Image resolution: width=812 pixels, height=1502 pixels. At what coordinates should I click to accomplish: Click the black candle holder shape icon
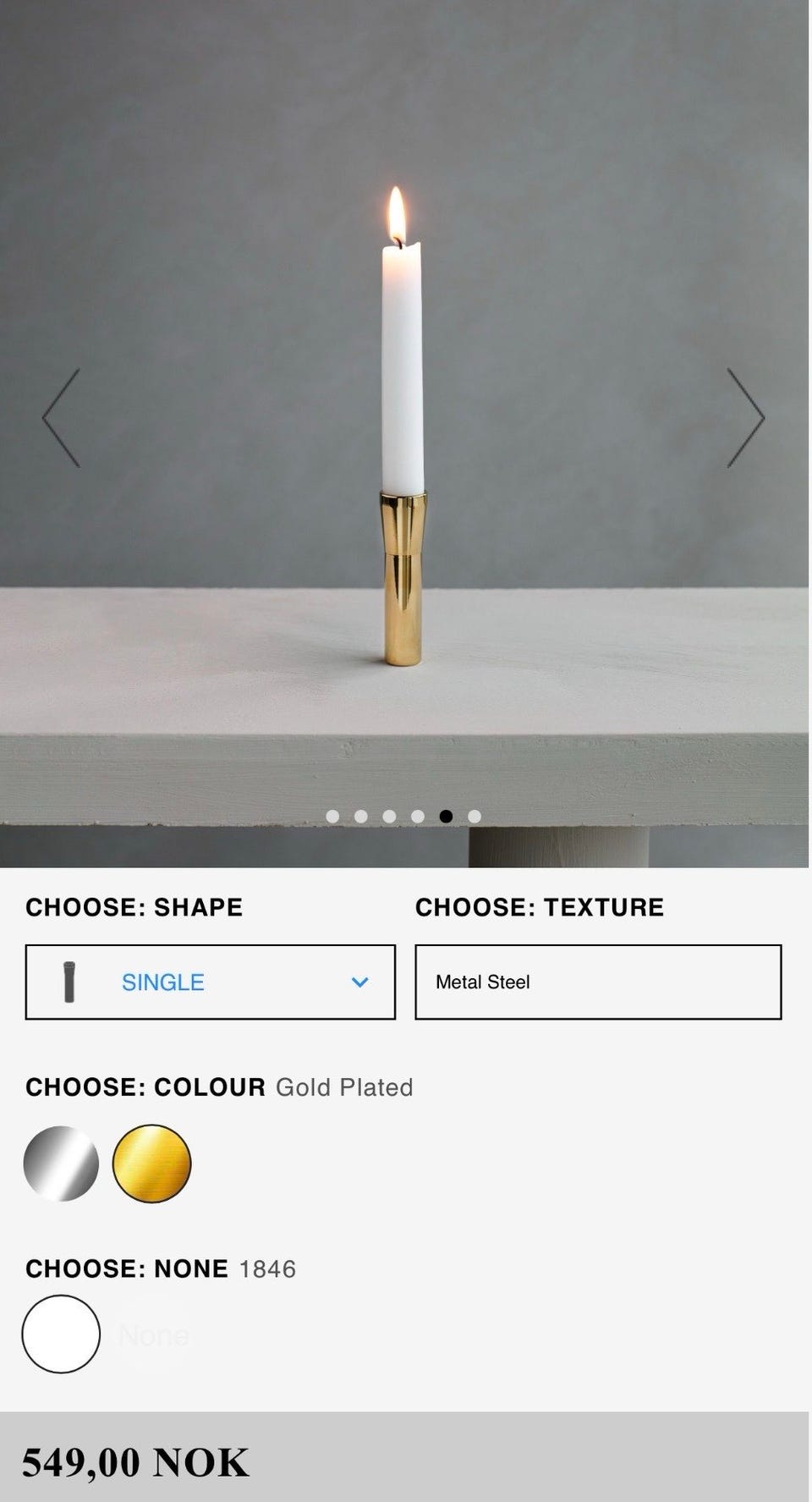69,982
